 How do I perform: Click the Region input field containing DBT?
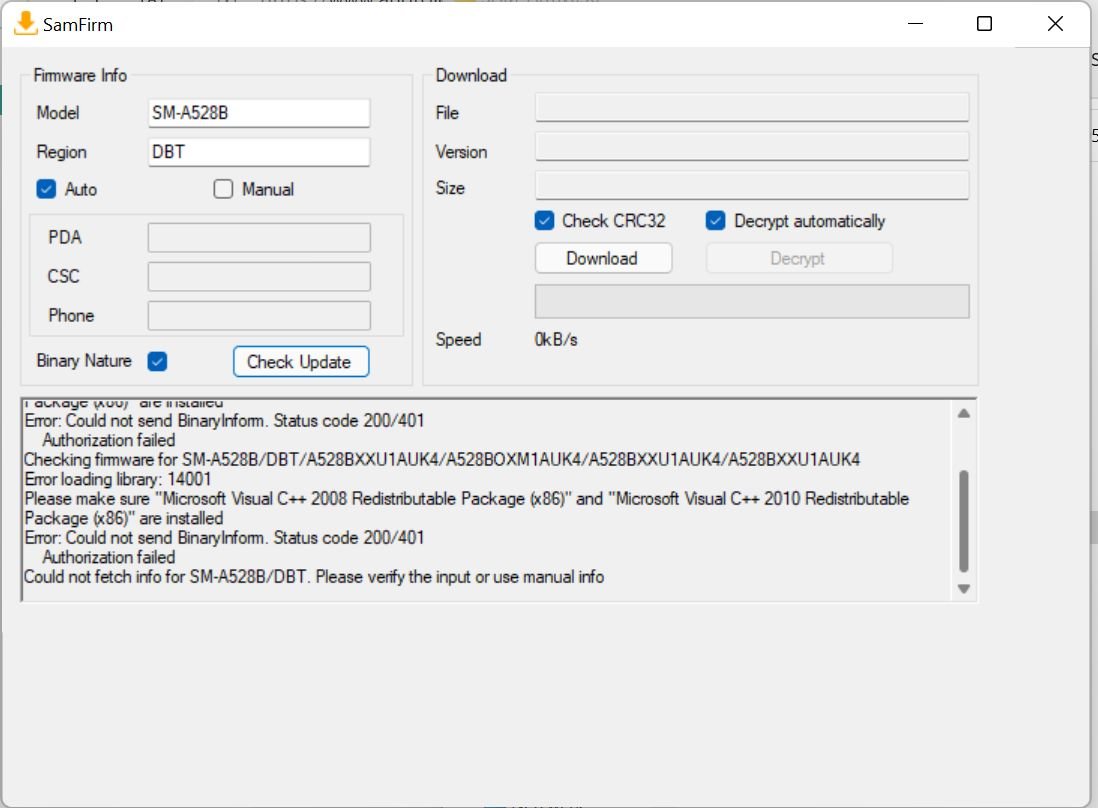pos(259,152)
